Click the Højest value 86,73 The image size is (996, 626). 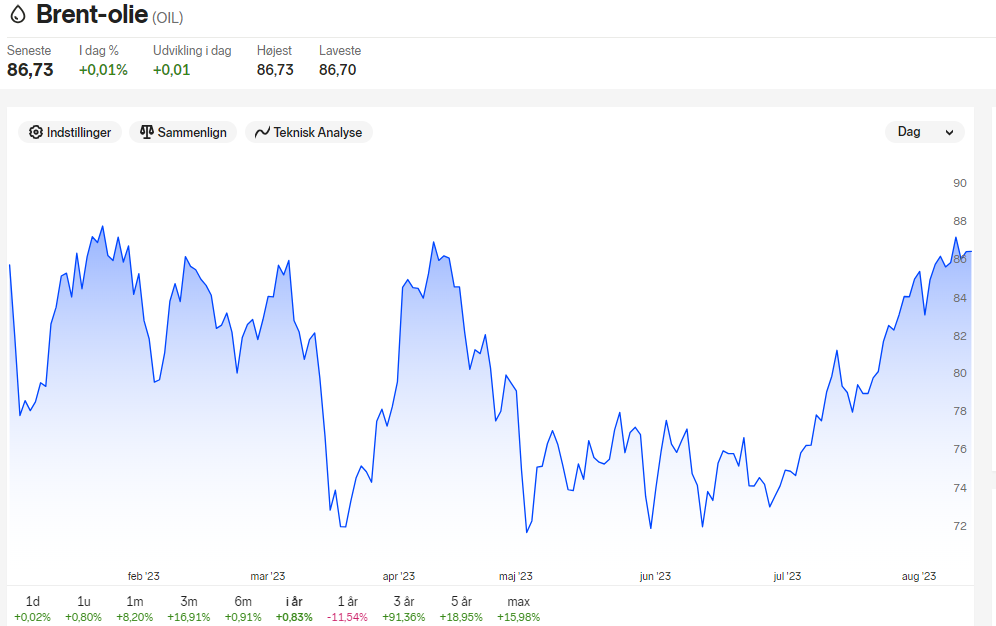(275, 70)
